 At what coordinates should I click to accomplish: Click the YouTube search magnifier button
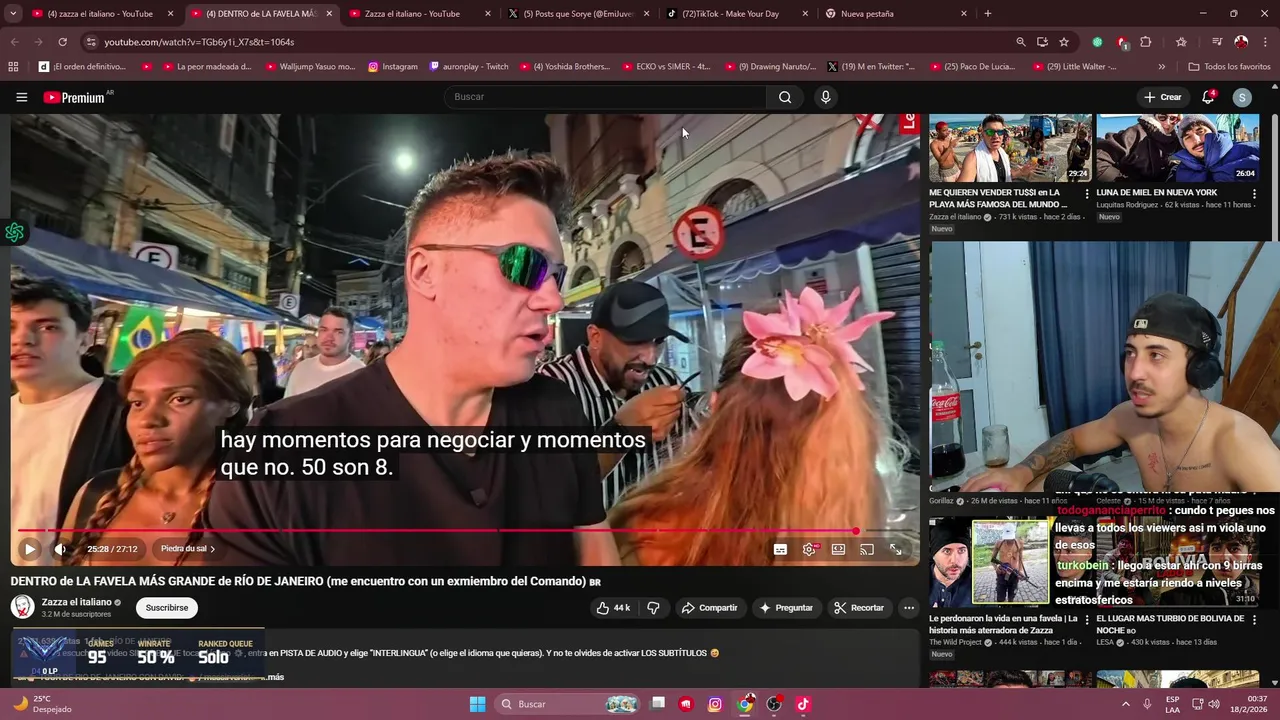coord(785,97)
